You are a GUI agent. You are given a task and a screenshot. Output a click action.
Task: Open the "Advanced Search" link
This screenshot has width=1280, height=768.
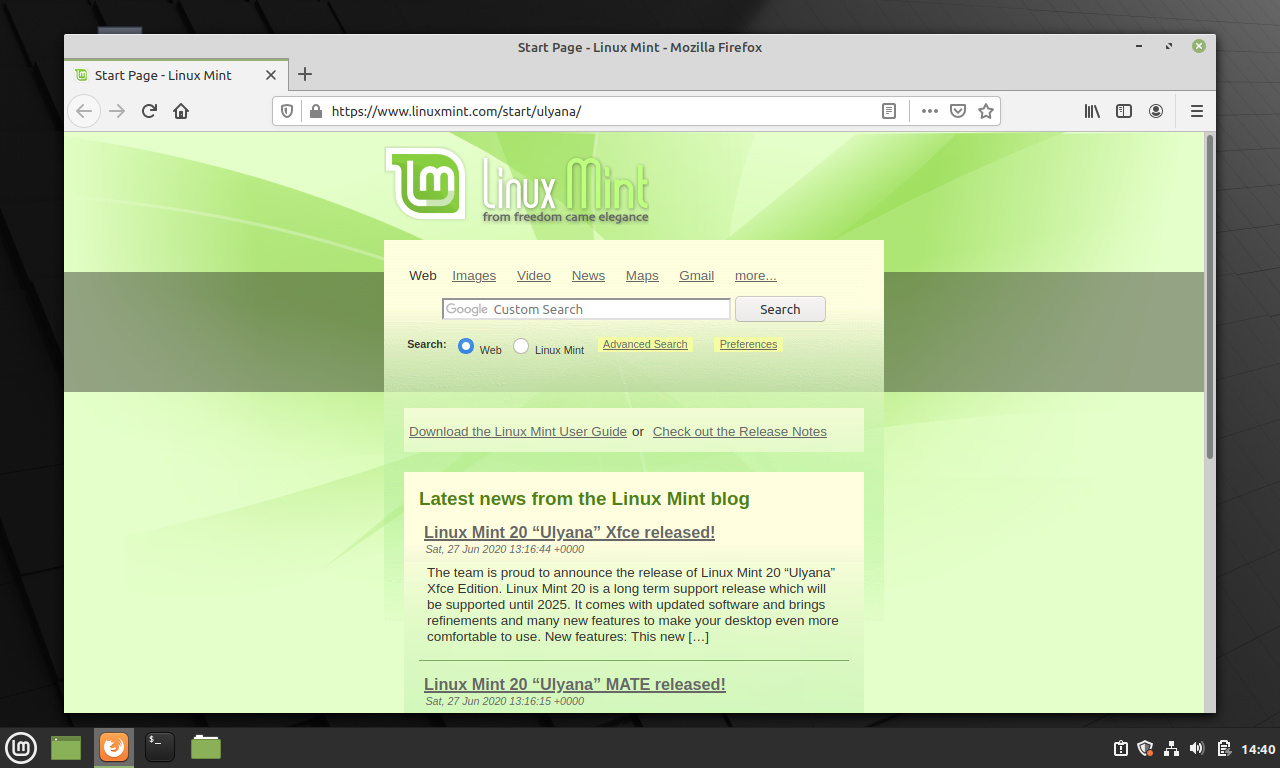645,344
